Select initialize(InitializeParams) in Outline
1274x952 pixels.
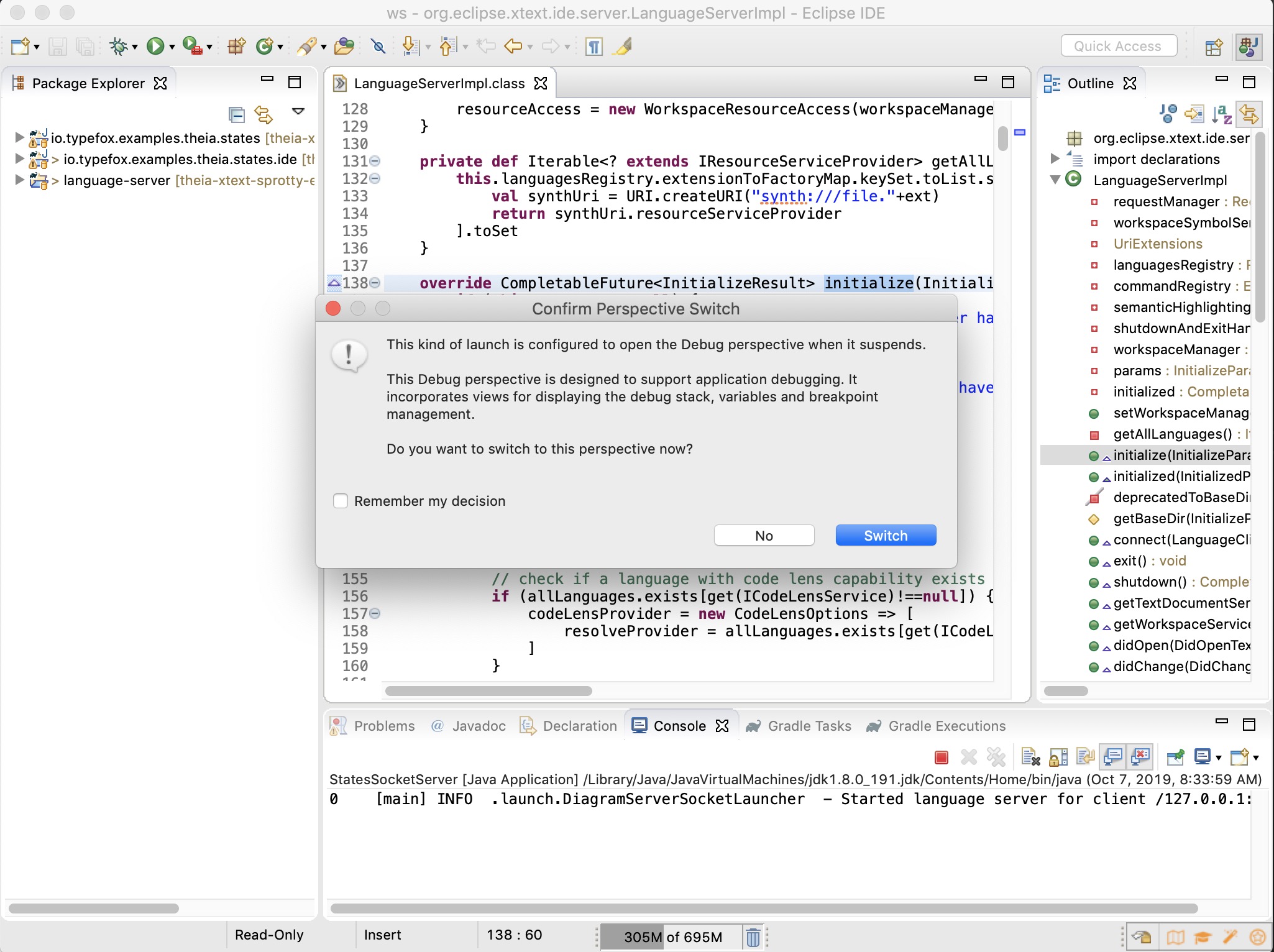point(1145,455)
